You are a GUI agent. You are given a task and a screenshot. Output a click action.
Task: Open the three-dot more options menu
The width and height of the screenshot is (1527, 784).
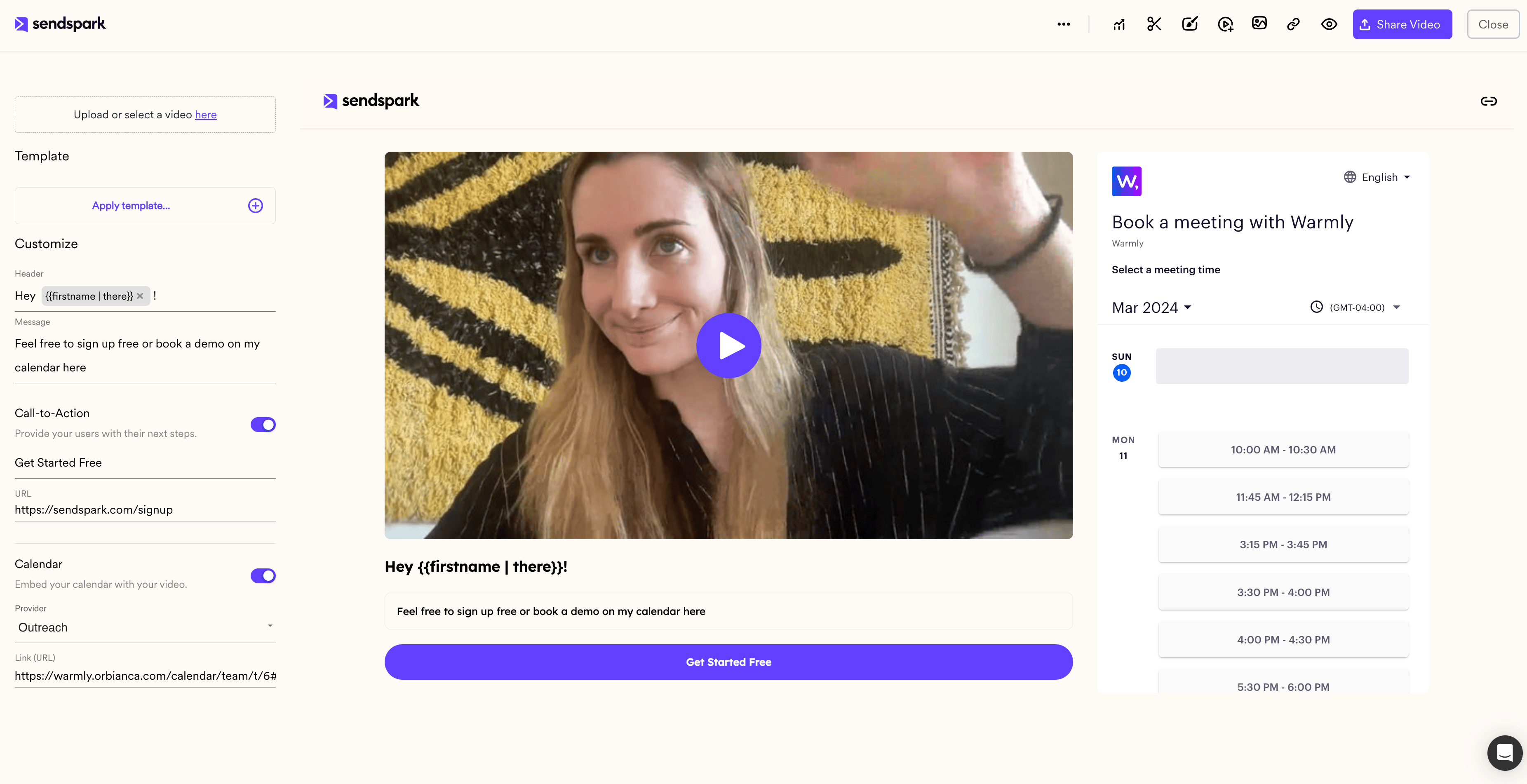click(x=1064, y=24)
